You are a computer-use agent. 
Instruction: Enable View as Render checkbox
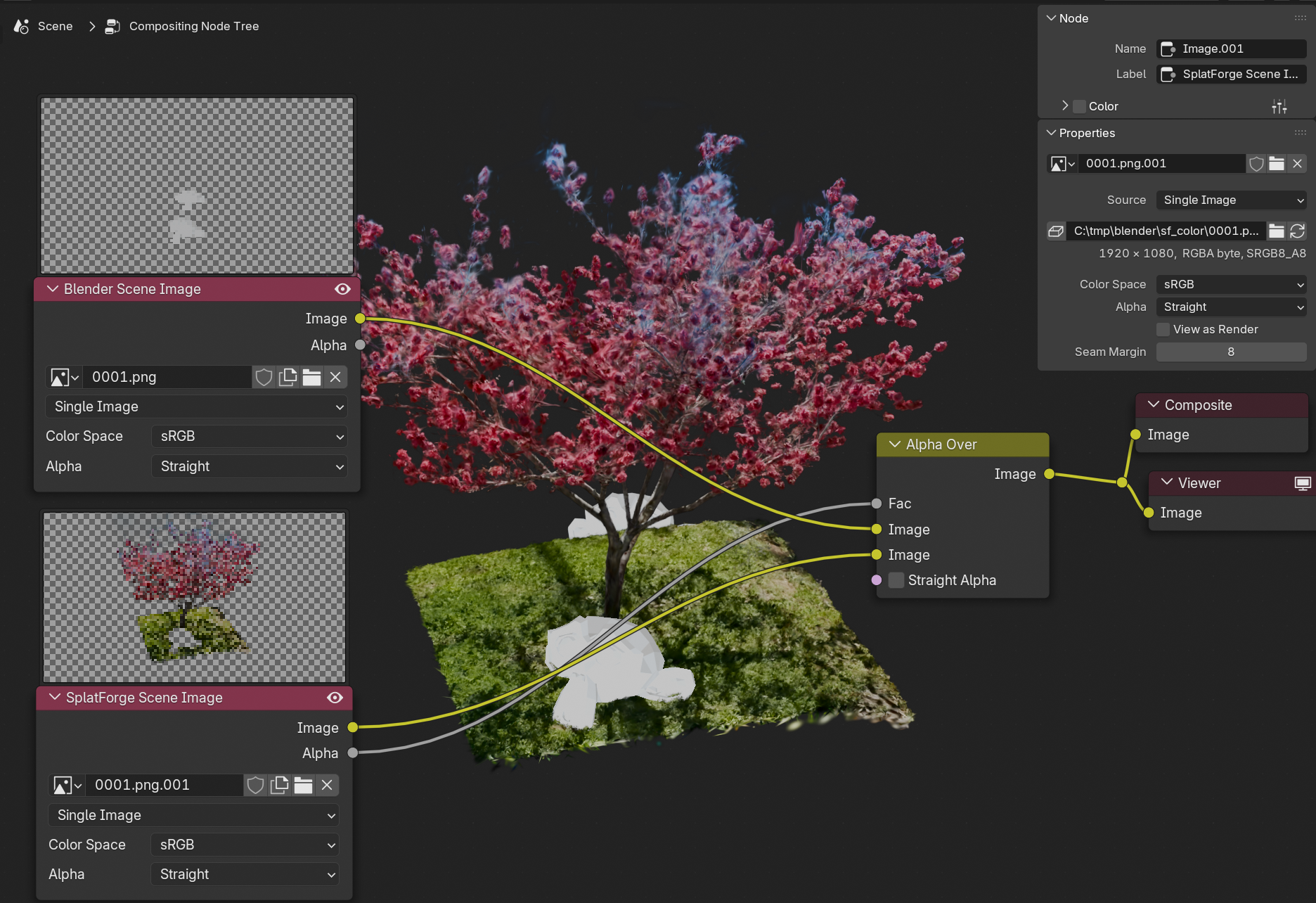(1163, 330)
